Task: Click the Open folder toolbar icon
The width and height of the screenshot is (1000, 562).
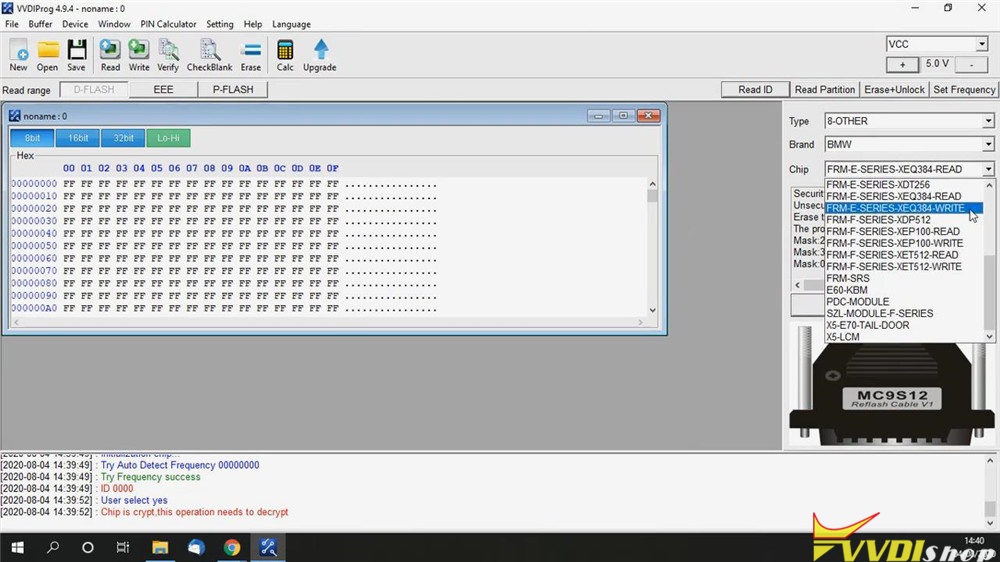Action: pyautogui.click(x=47, y=55)
